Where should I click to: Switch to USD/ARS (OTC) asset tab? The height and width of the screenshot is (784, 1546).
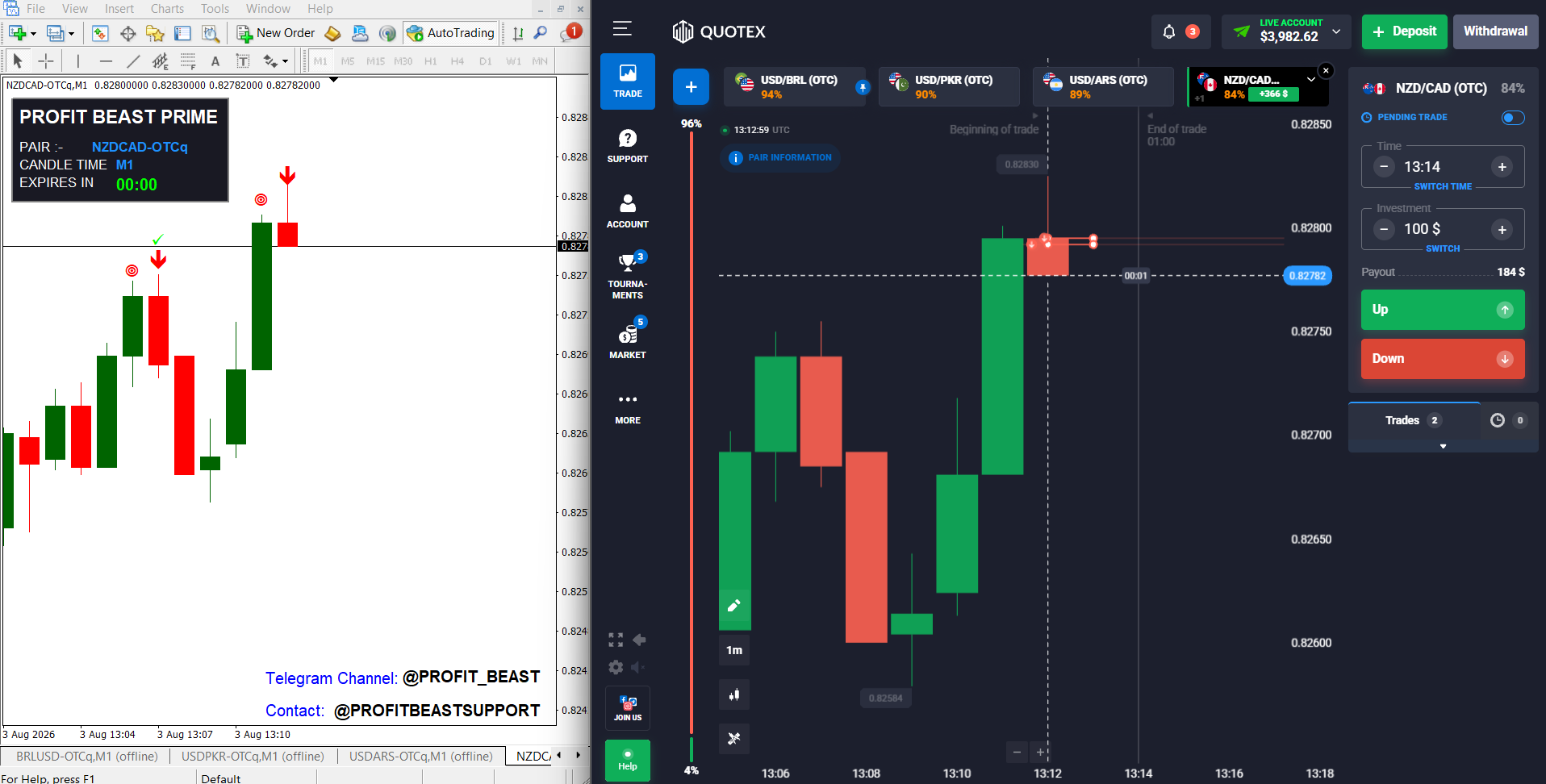pos(1103,87)
